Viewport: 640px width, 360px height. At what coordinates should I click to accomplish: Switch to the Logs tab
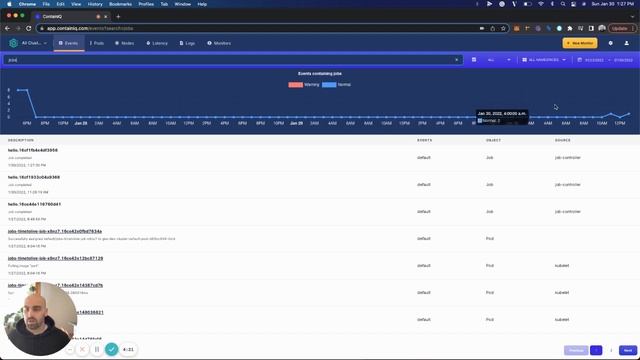tap(187, 43)
